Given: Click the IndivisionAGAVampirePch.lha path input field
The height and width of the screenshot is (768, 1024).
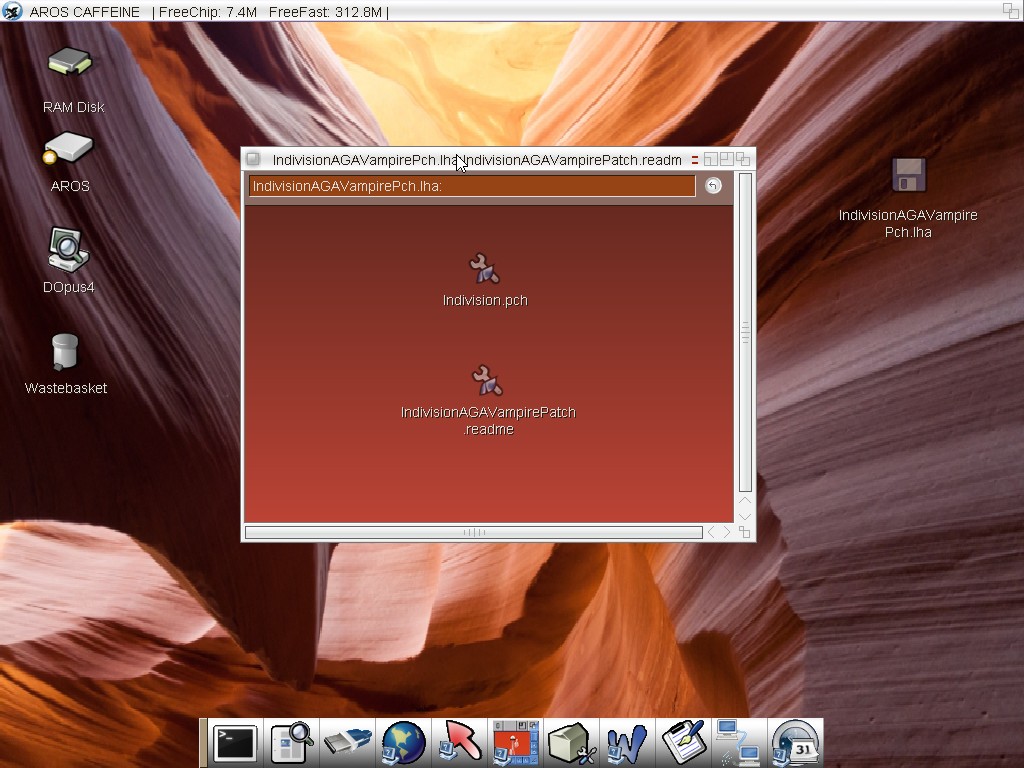Looking at the screenshot, I should 471,186.
